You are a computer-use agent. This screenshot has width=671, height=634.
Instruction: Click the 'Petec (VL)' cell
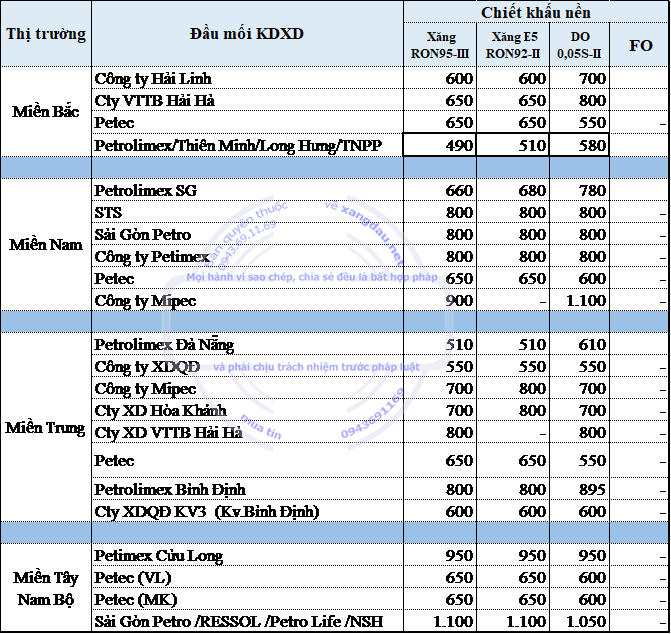point(247,577)
